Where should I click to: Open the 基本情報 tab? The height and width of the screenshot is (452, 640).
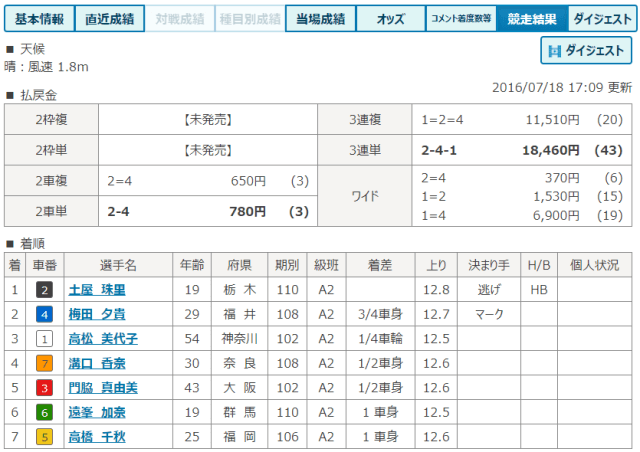37,18
